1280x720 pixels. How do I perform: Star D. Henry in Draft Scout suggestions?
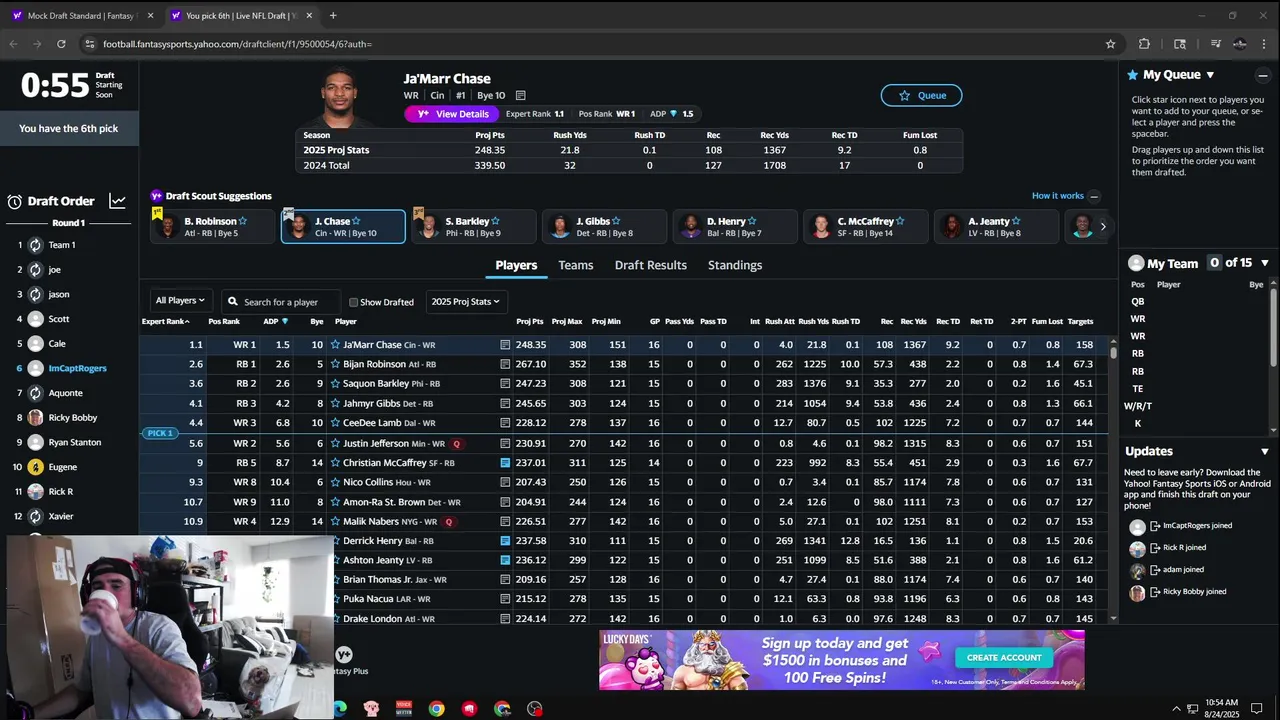coord(752,221)
